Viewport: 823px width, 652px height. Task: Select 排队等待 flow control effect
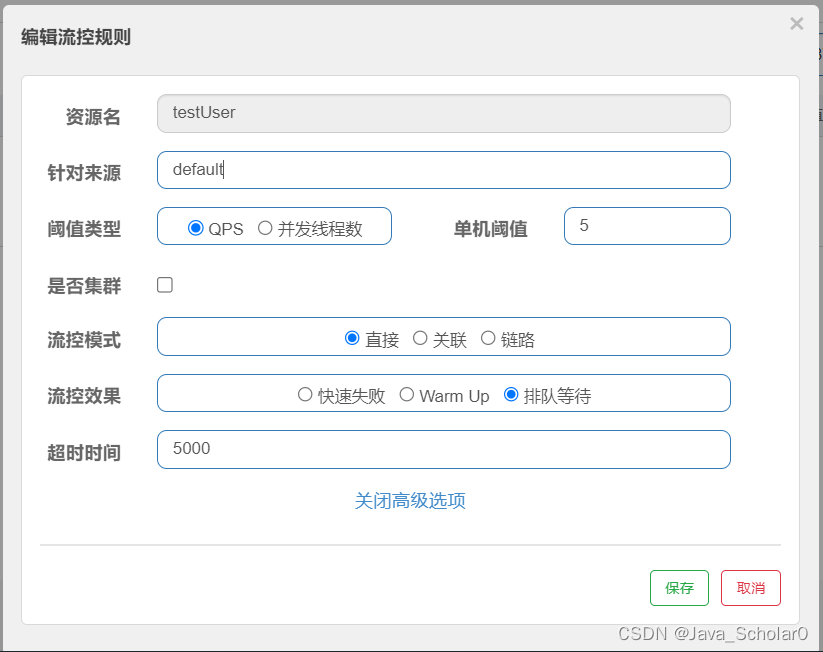(511, 394)
